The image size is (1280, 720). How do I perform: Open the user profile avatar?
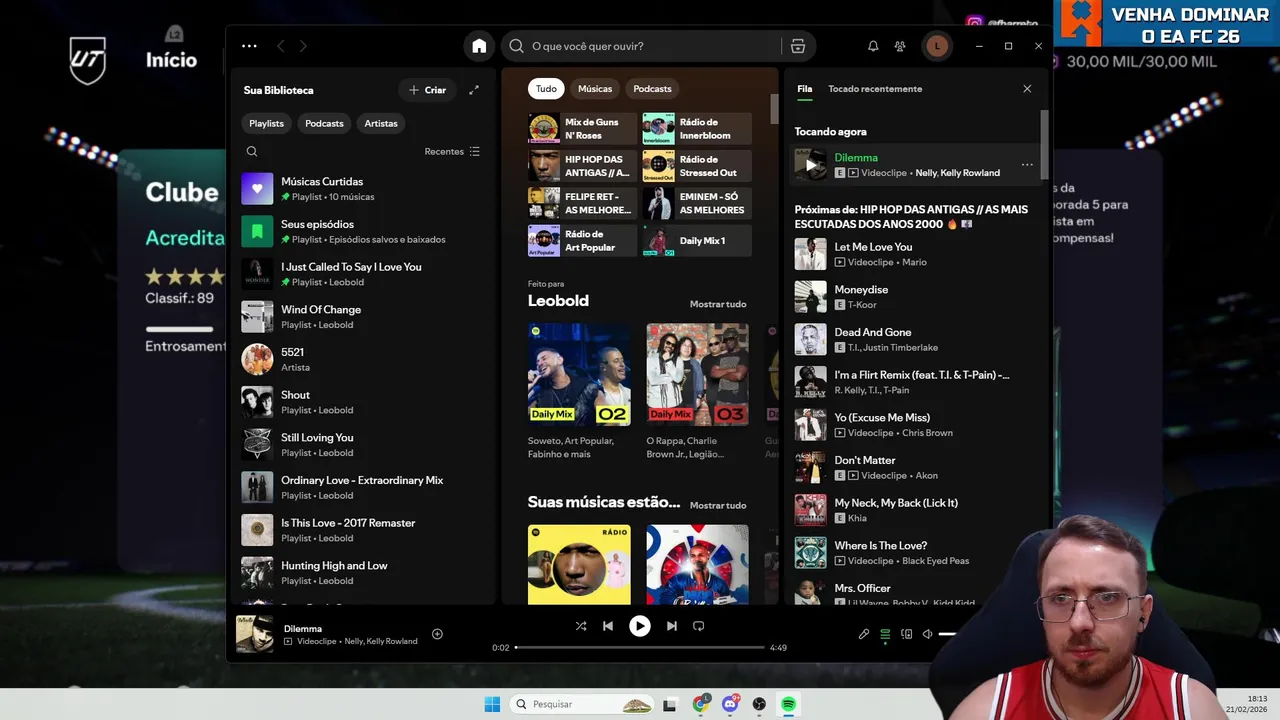937,46
